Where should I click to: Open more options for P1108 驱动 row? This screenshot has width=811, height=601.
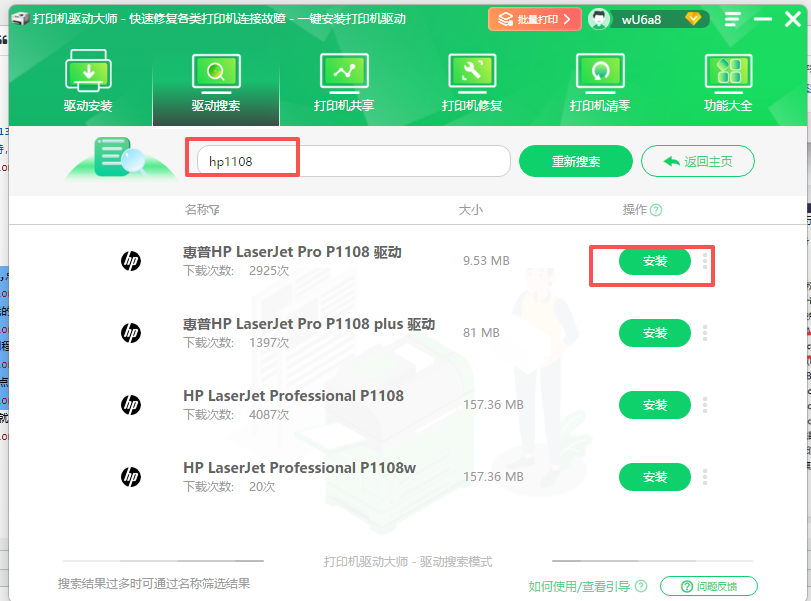(704, 261)
